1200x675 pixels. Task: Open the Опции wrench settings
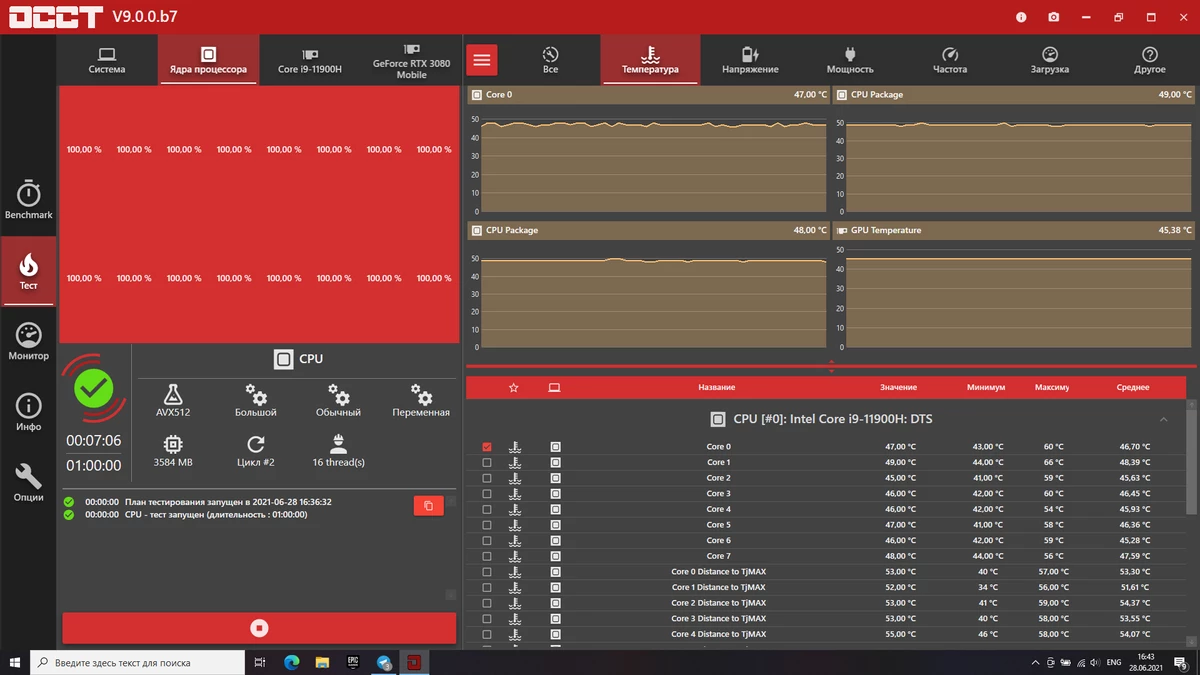(28, 482)
